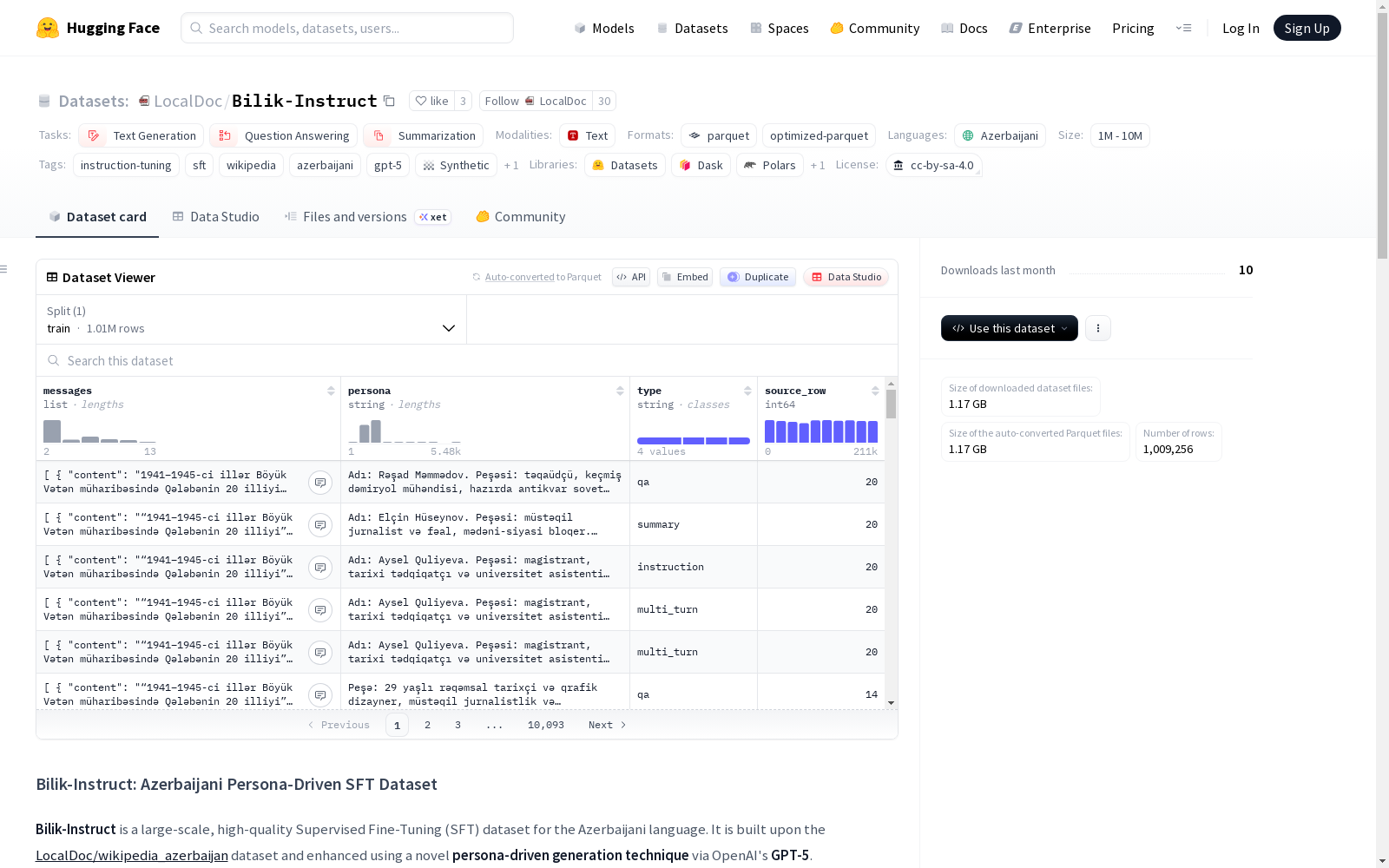Viewport: 1389px width, 868px height.
Task: Click the source_row histogram chart
Action: [x=821, y=431]
